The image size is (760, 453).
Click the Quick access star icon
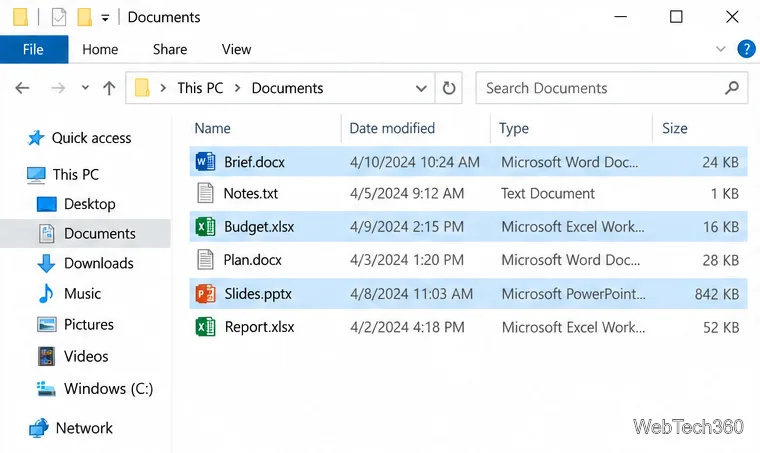36,138
